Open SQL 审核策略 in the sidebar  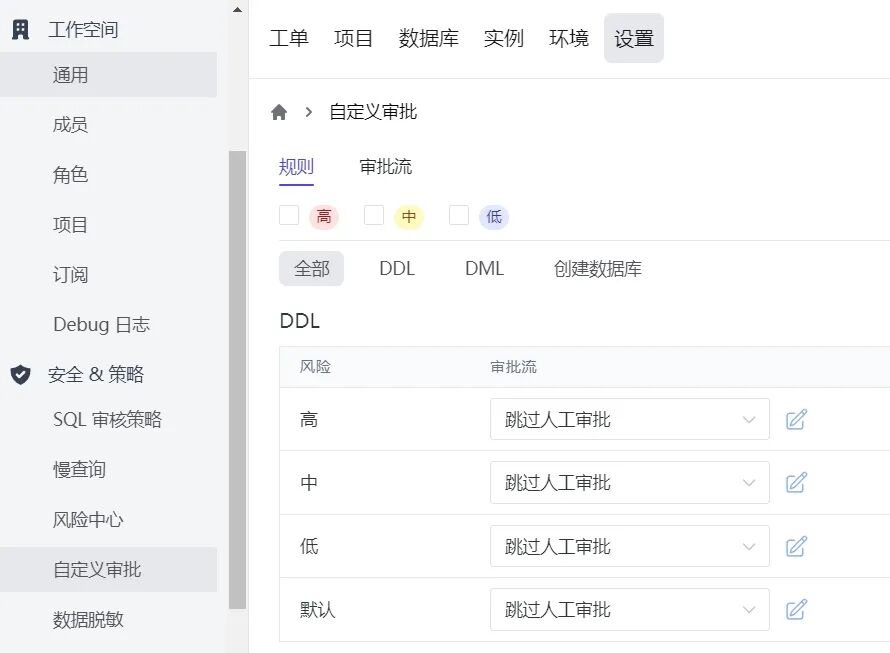coord(108,420)
